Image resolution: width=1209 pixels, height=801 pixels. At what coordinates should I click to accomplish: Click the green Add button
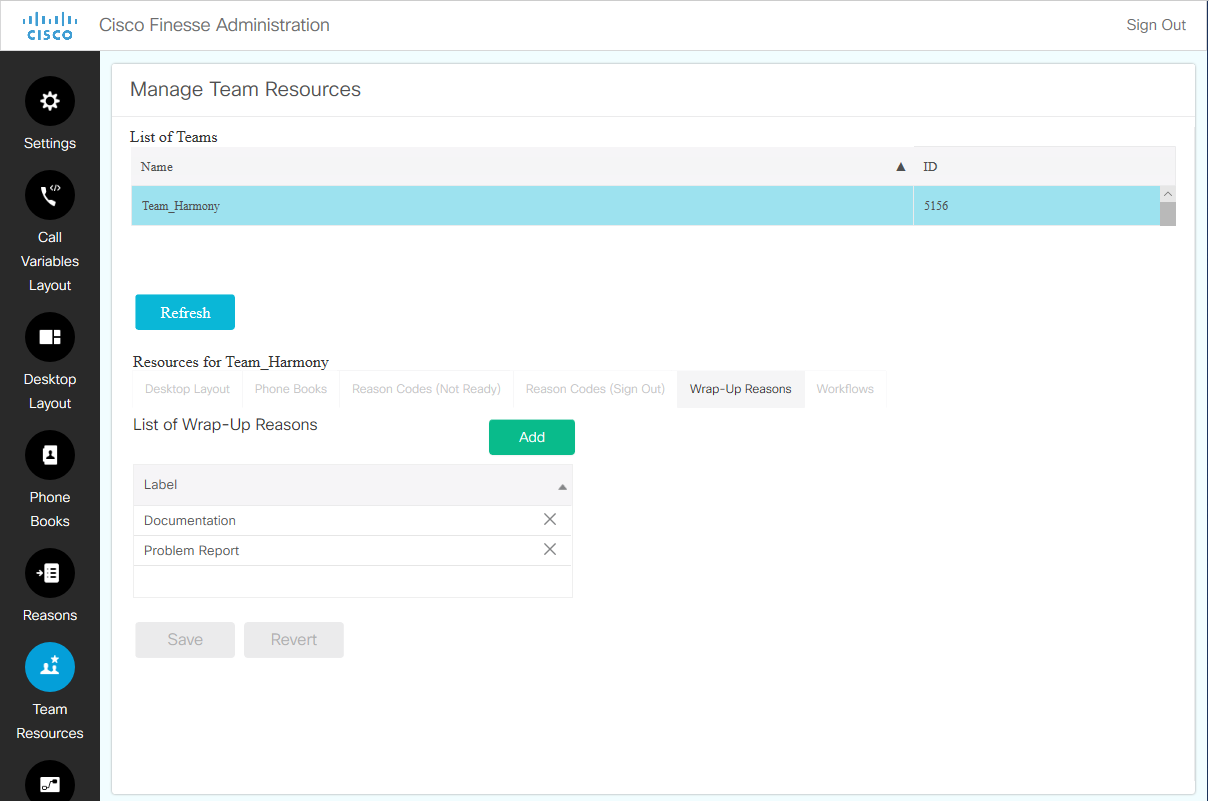pyautogui.click(x=532, y=437)
